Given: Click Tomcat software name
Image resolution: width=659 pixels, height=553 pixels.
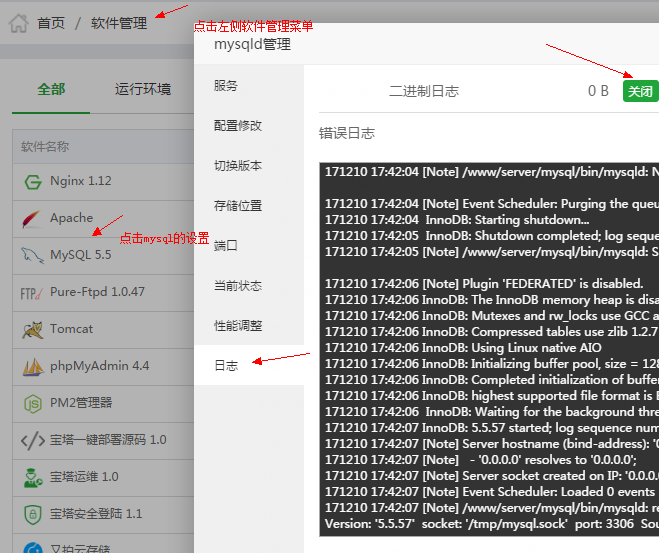Looking at the screenshot, I should point(71,329).
